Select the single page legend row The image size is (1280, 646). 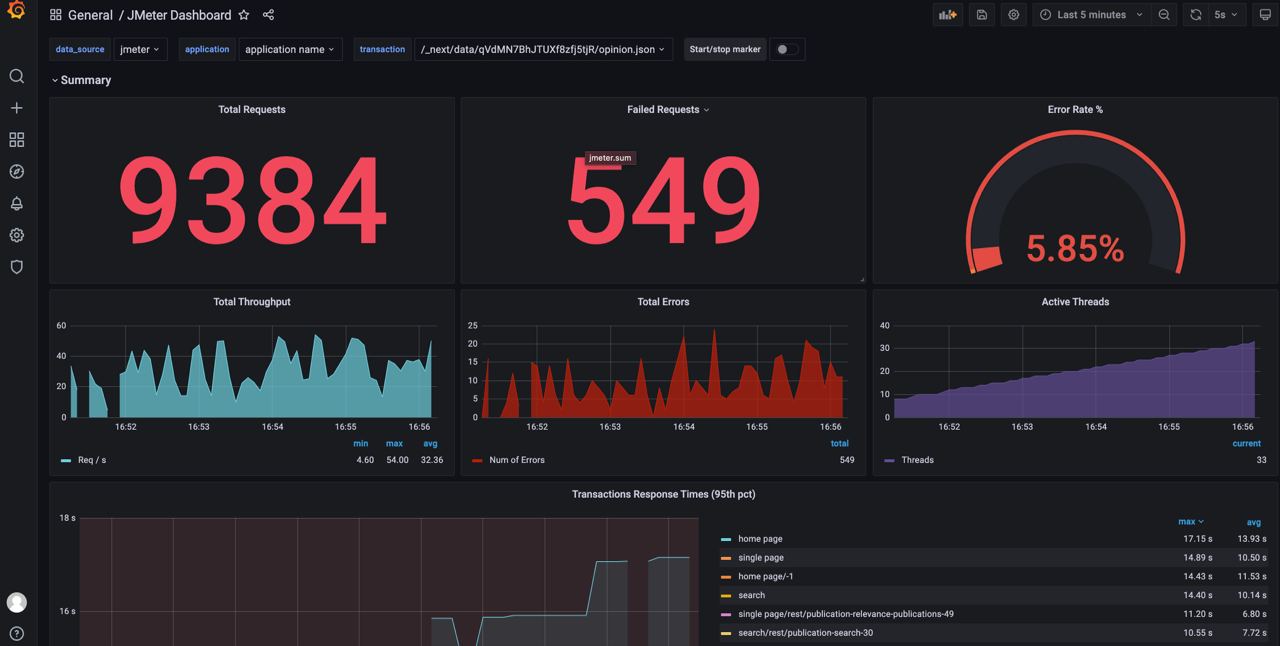tap(994, 558)
